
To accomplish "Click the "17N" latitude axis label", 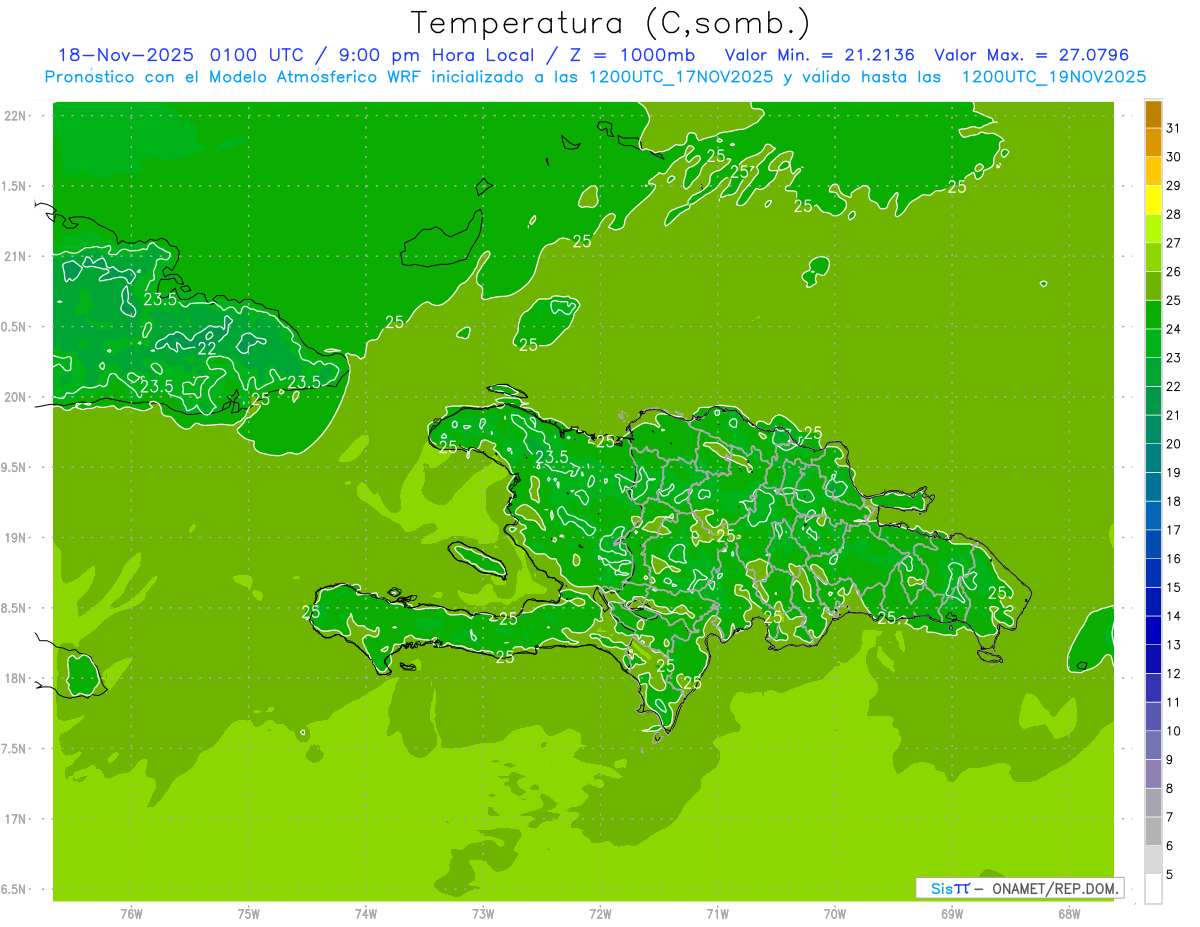I will (15, 819).
